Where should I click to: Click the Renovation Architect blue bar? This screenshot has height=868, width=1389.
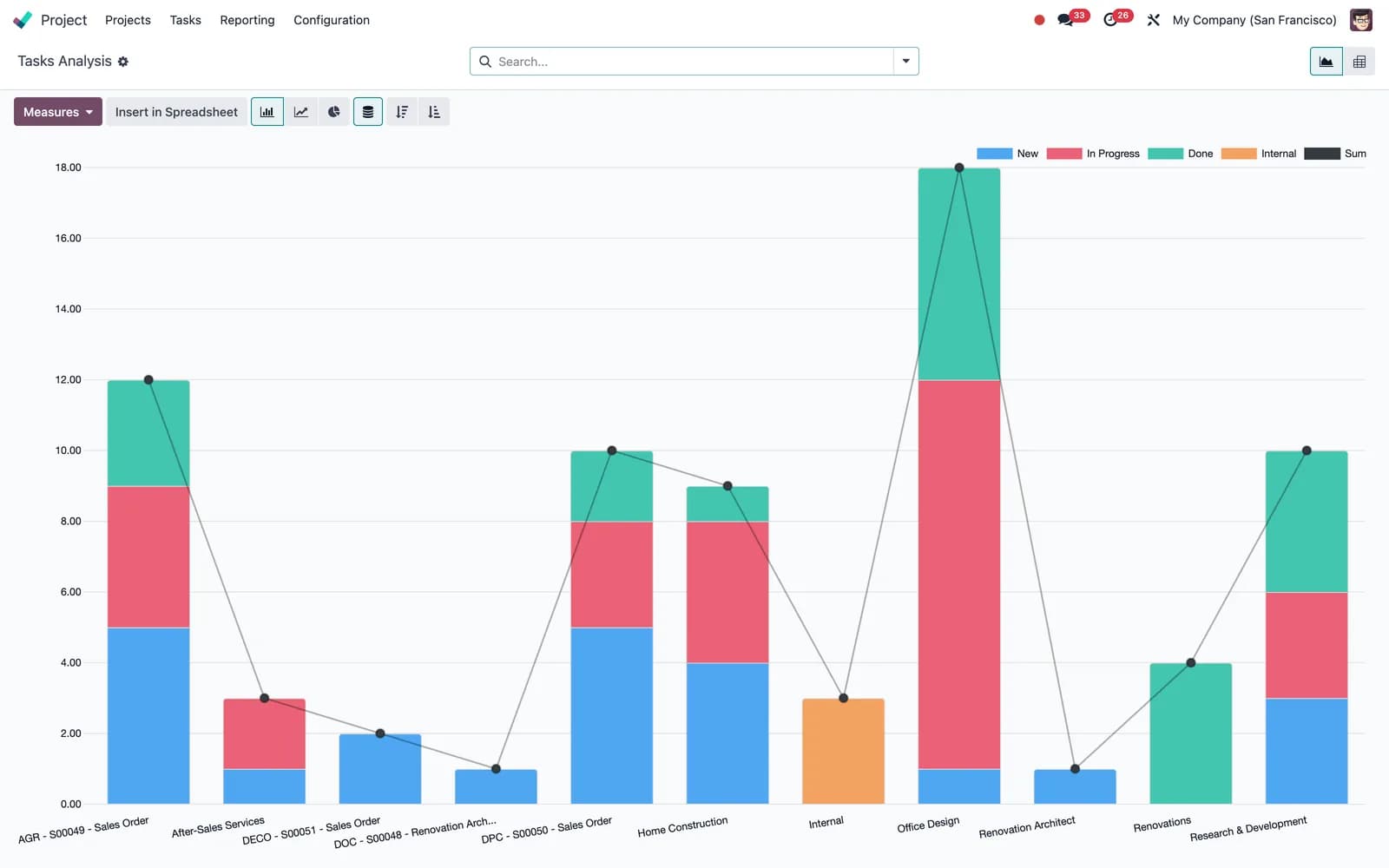pos(1075,786)
